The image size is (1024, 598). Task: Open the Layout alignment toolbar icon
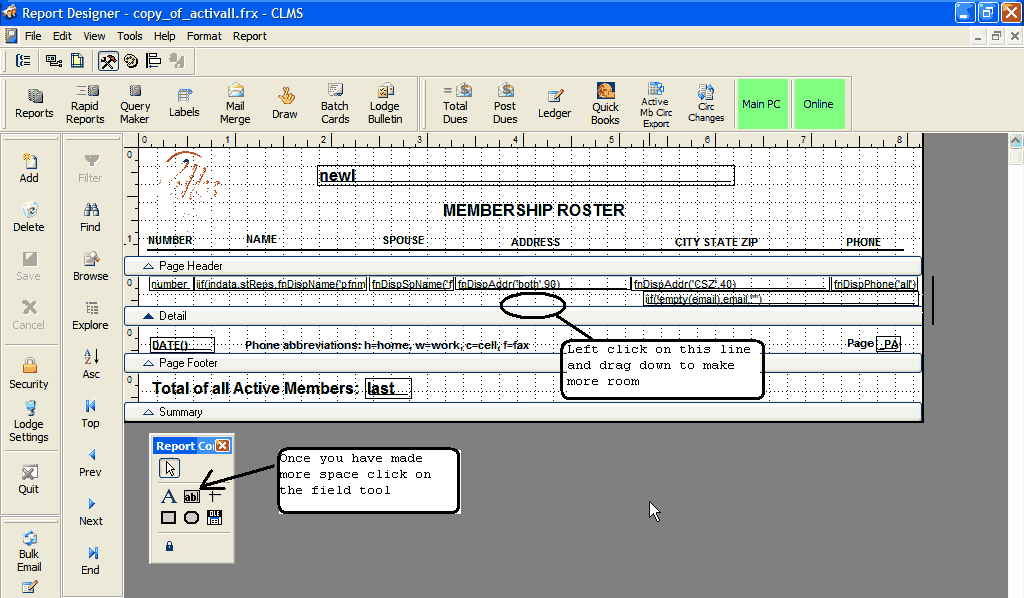153,61
